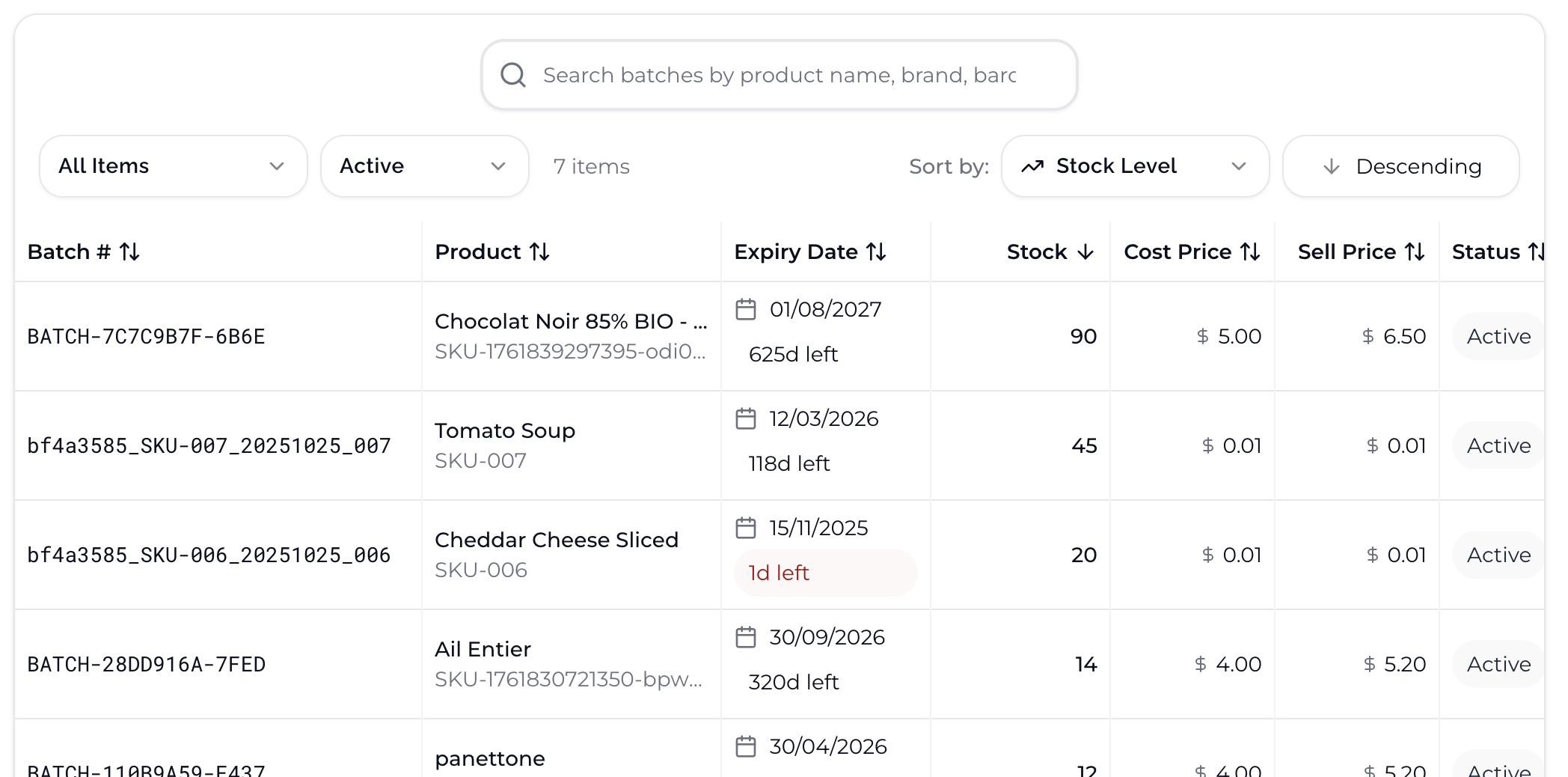This screenshot has width=1568, height=777.
Task: Click the calendar icon on the Ail Entier row
Action: 746,637
